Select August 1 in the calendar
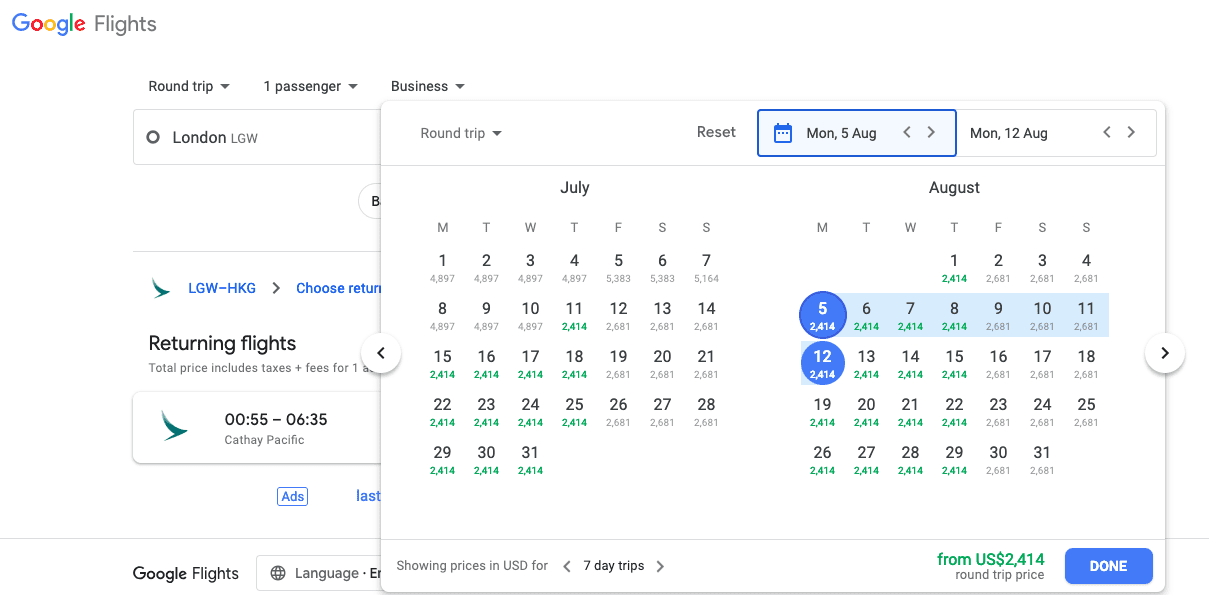The image size is (1209, 595). click(x=954, y=267)
